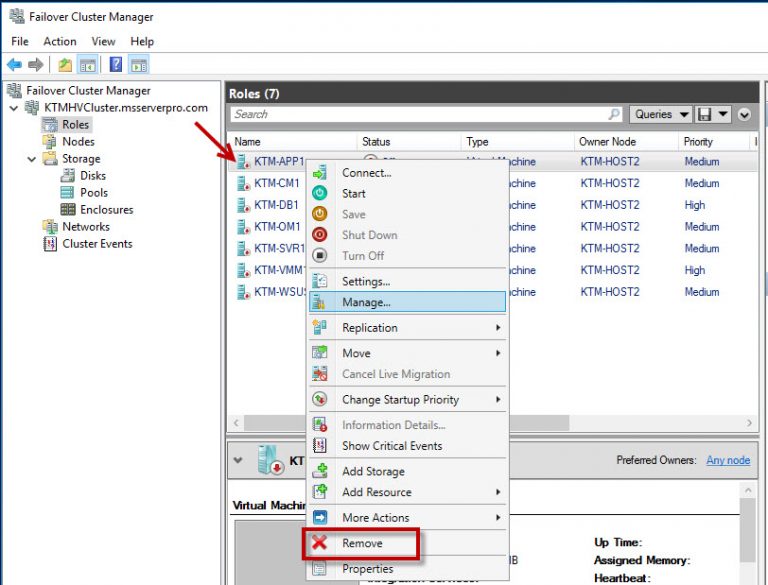The image size is (768, 585).
Task: Click the KTM-CM1 virtual machine icon
Action: coord(243,183)
